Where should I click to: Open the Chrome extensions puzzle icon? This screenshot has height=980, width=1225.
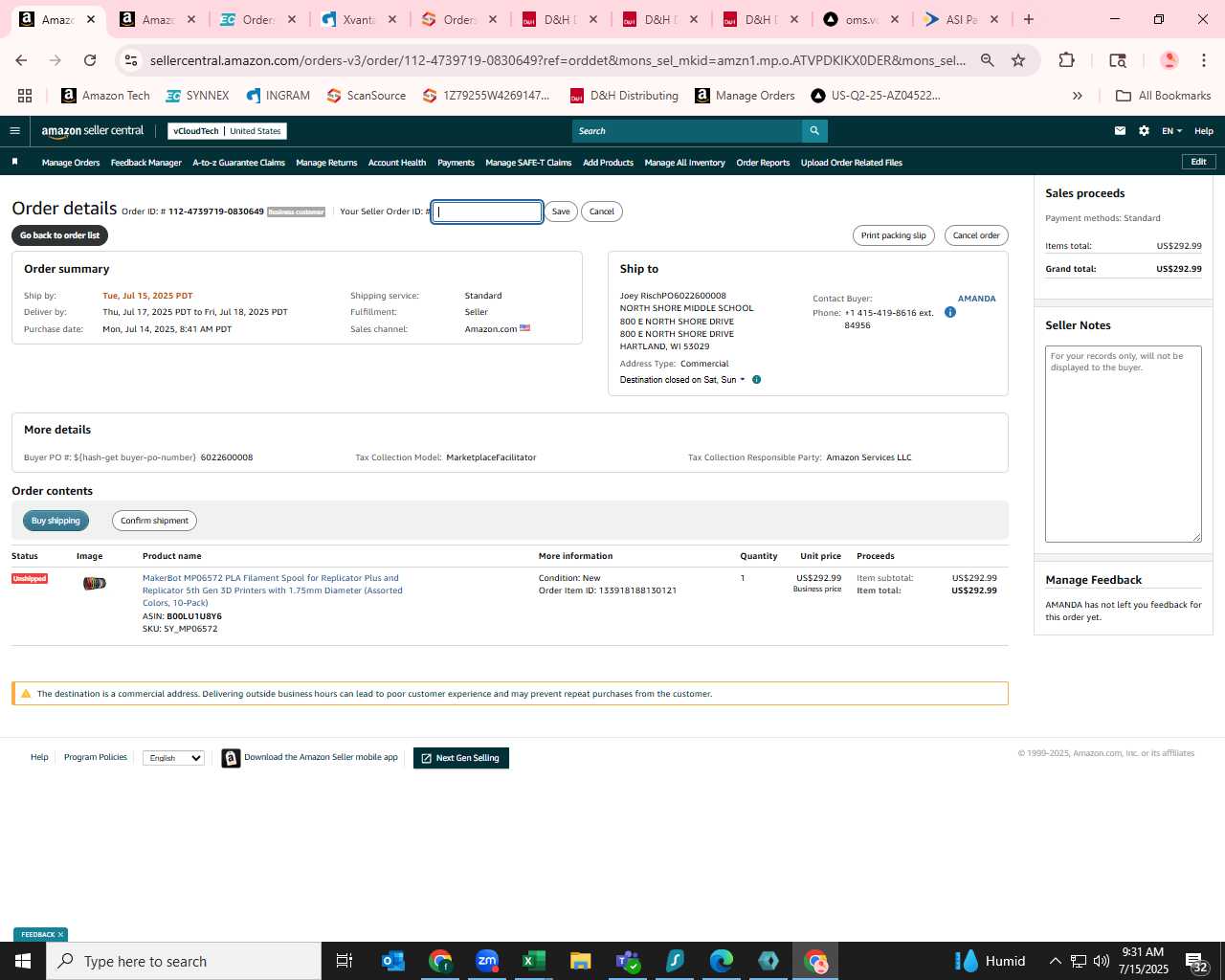(1067, 60)
